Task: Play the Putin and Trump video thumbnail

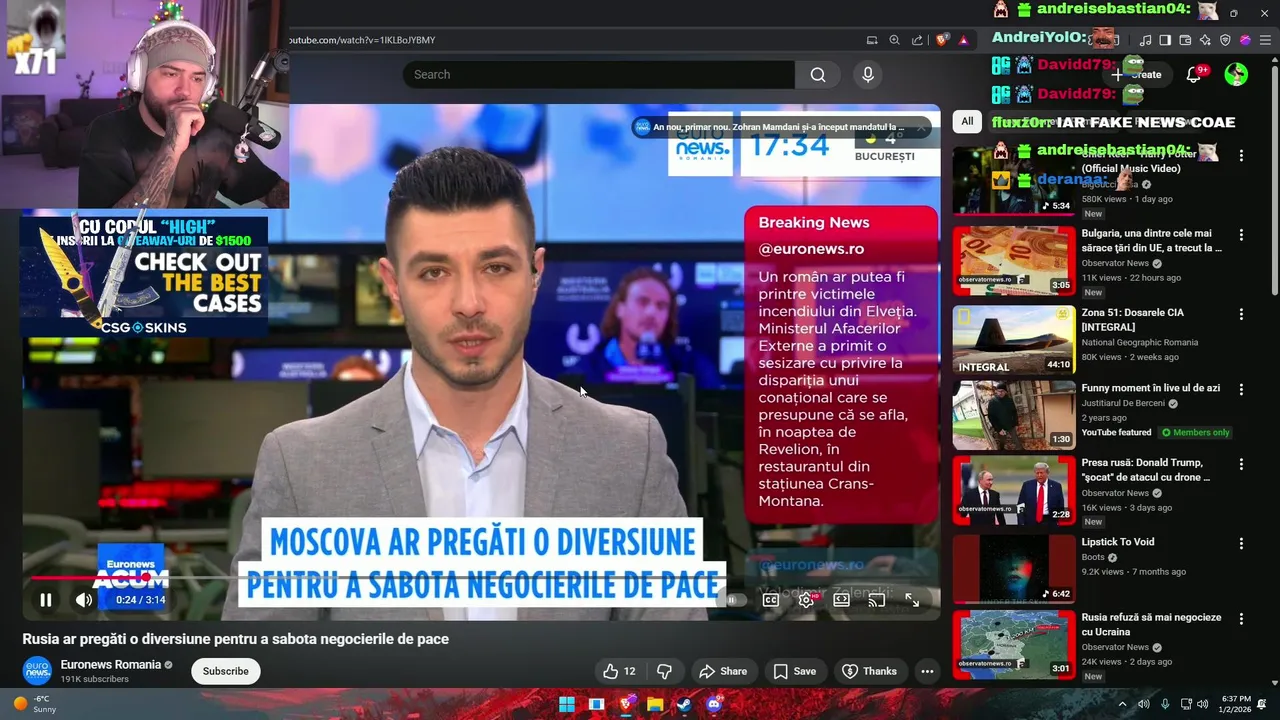Action: [1013, 490]
